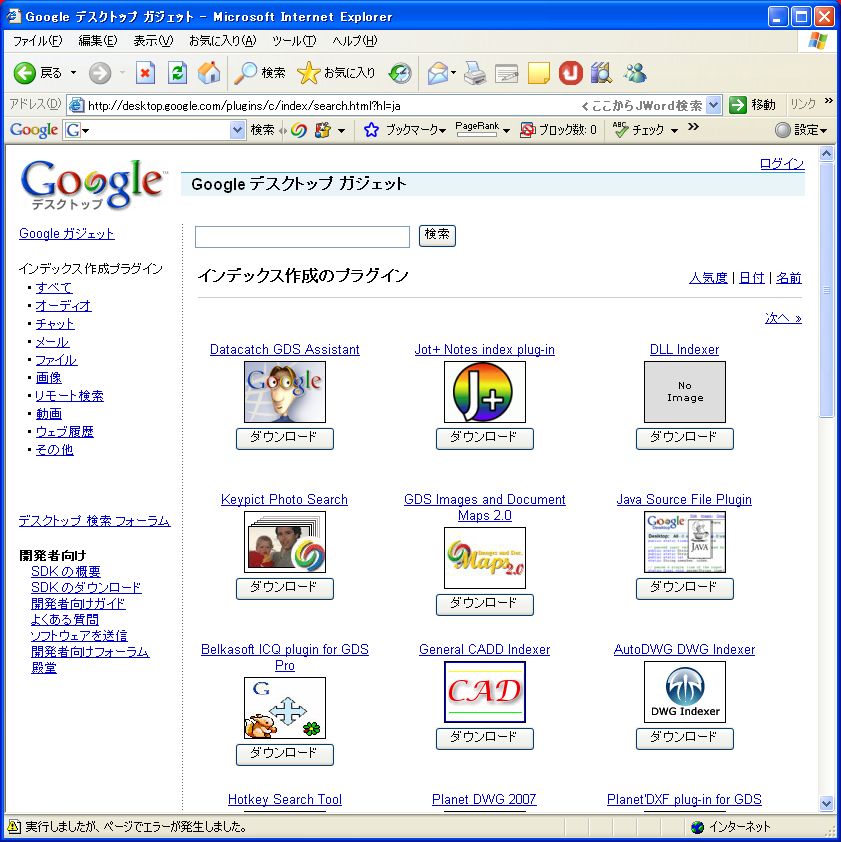This screenshot has height=842, width=841.
Task: Click the gadget search text field
Action: click(302, 236)
